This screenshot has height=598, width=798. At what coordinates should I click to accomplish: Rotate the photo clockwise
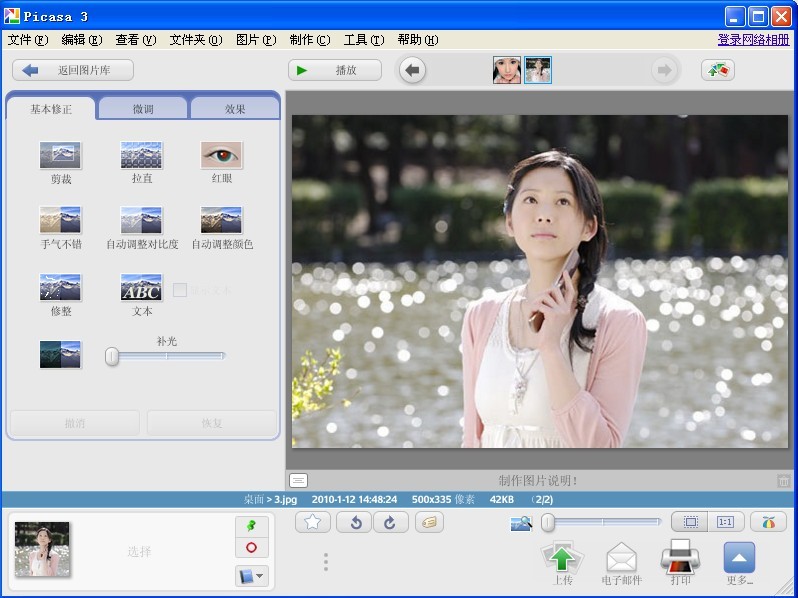390,522
